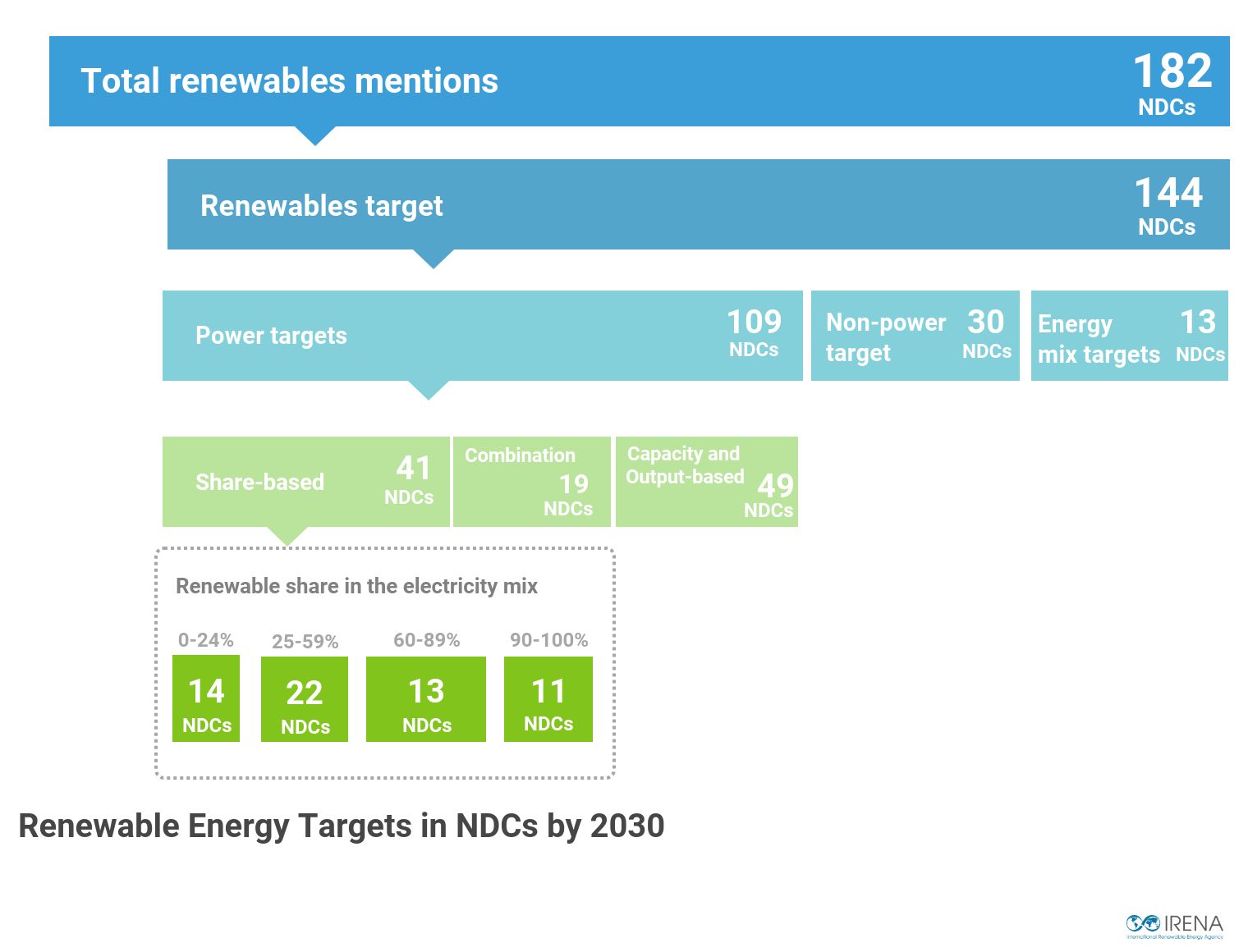Click the Renewable Energy Targets in NDCs title
The image size is (1248, 952).
(342, 826)
